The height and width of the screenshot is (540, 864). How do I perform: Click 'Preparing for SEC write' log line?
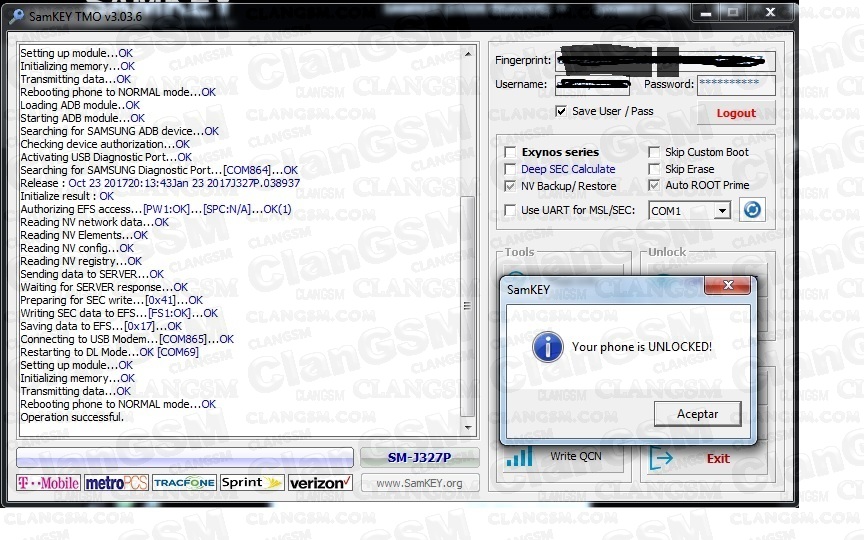click(x=112, y=300)
